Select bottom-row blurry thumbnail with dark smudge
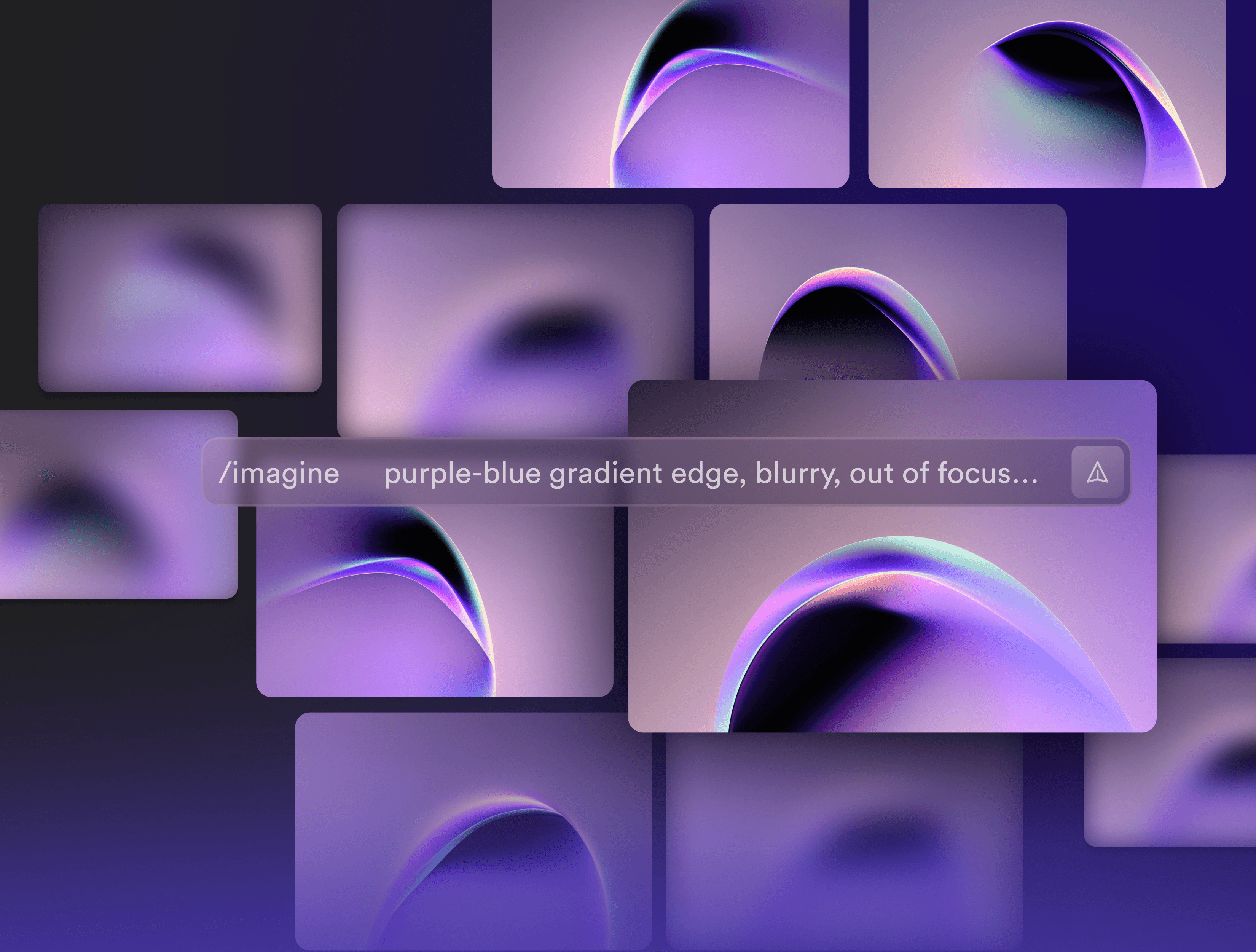Viewport: 1256px width, 952px height. pyautogui.click(x=844, y=841)
